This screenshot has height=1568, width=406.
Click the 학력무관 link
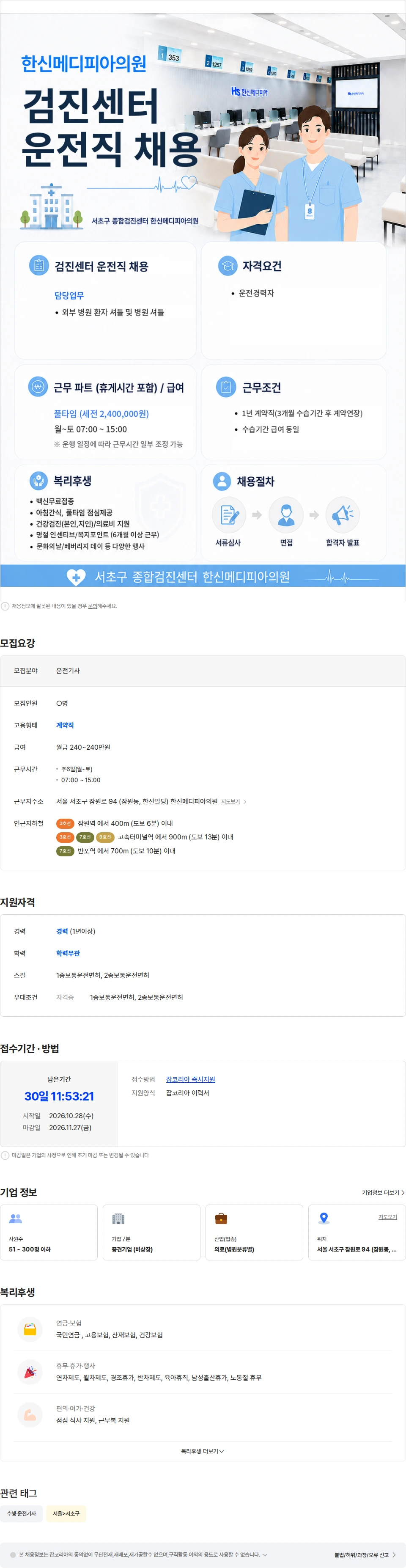[x=68, y=953]
